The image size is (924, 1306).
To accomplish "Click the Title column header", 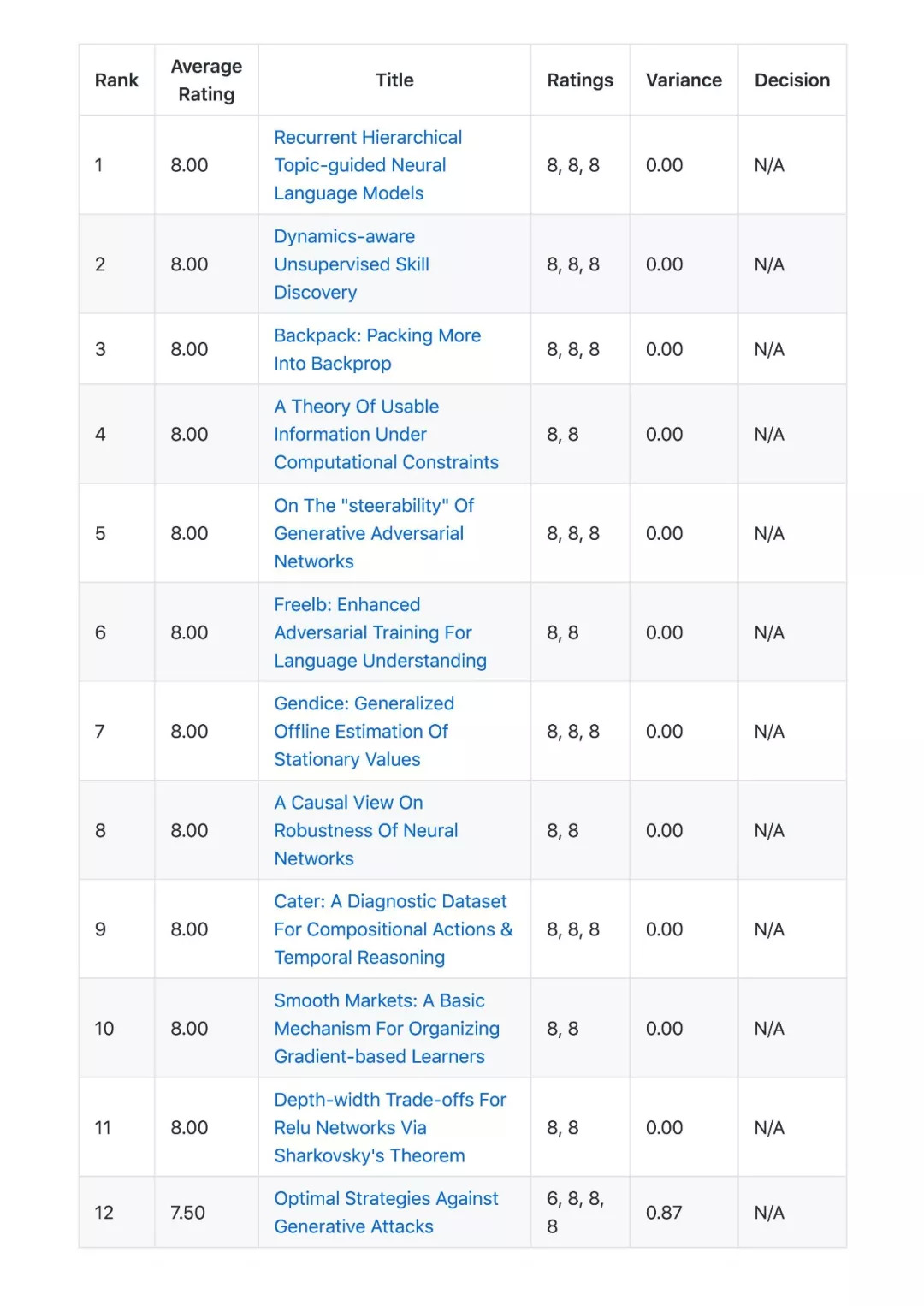I will (x=394, y=80).
